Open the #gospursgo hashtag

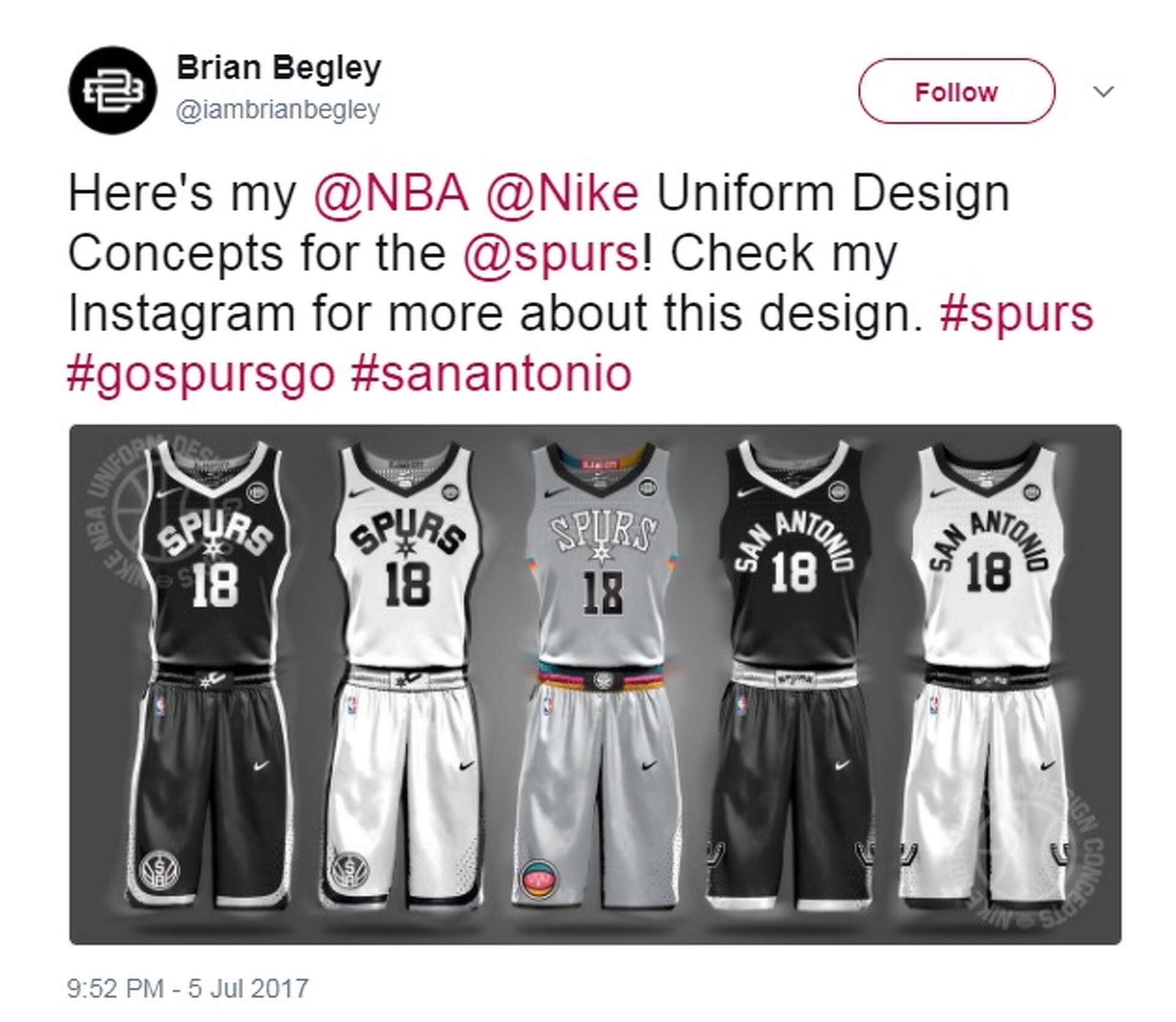(x=202, y=373)
